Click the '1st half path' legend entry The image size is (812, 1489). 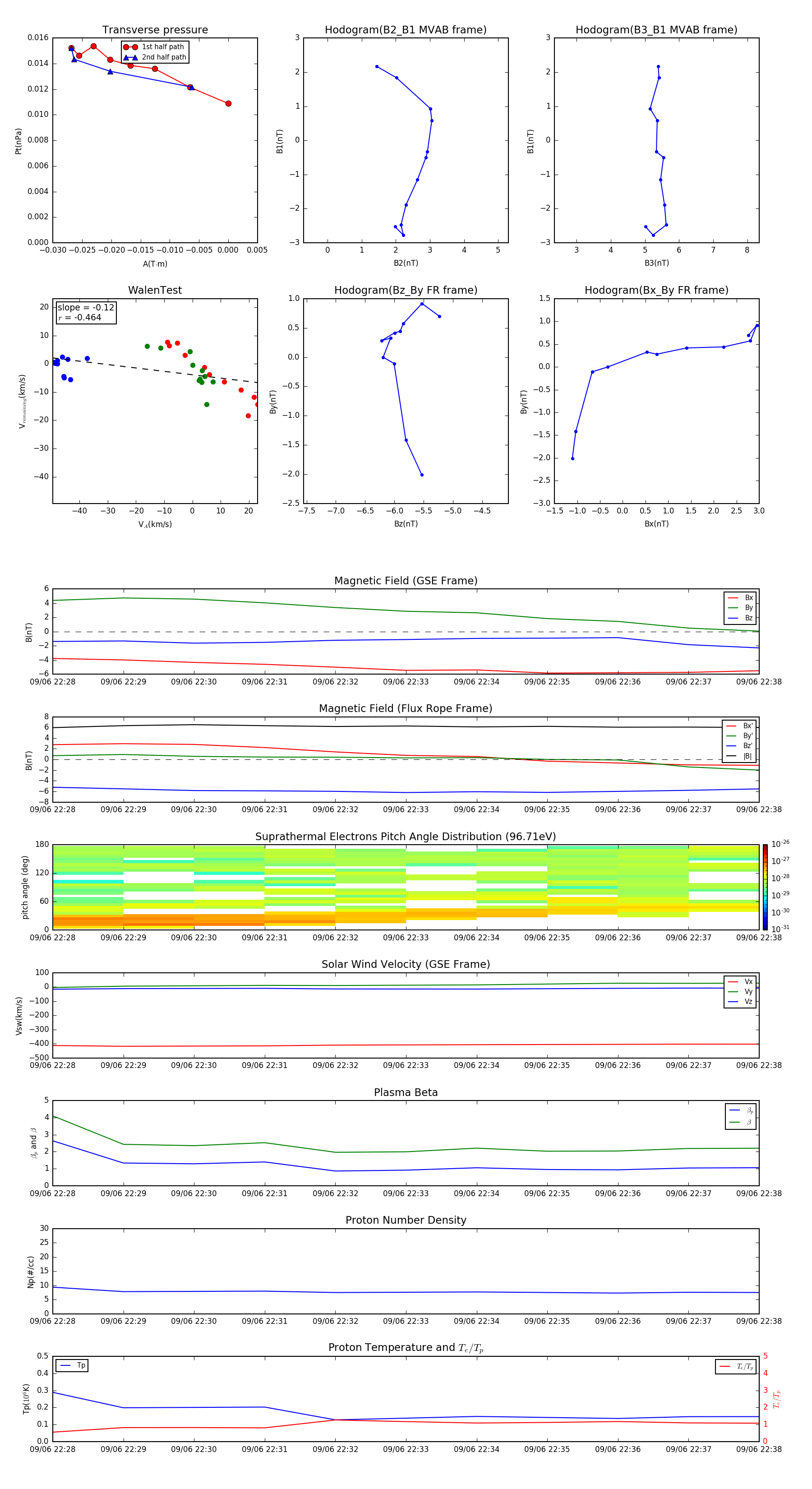click(154, 47)
